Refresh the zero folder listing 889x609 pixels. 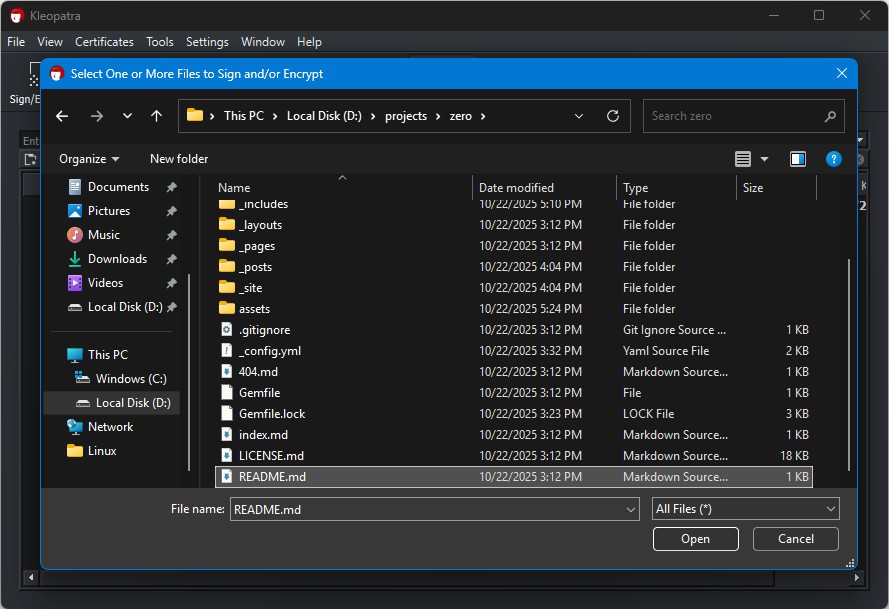[613, 116]
